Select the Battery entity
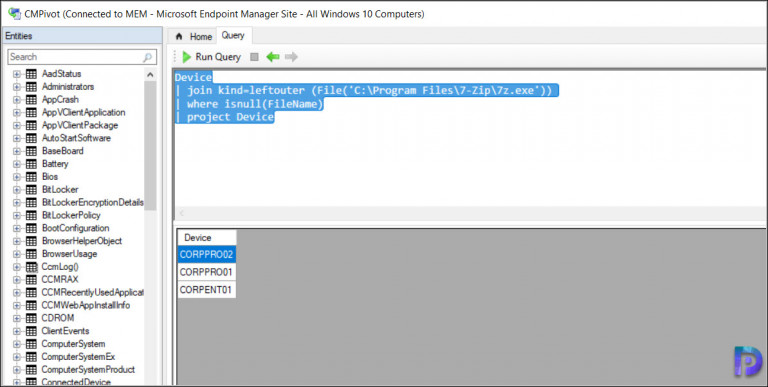This screenshot has width=768, height=387. coord(55,164)
